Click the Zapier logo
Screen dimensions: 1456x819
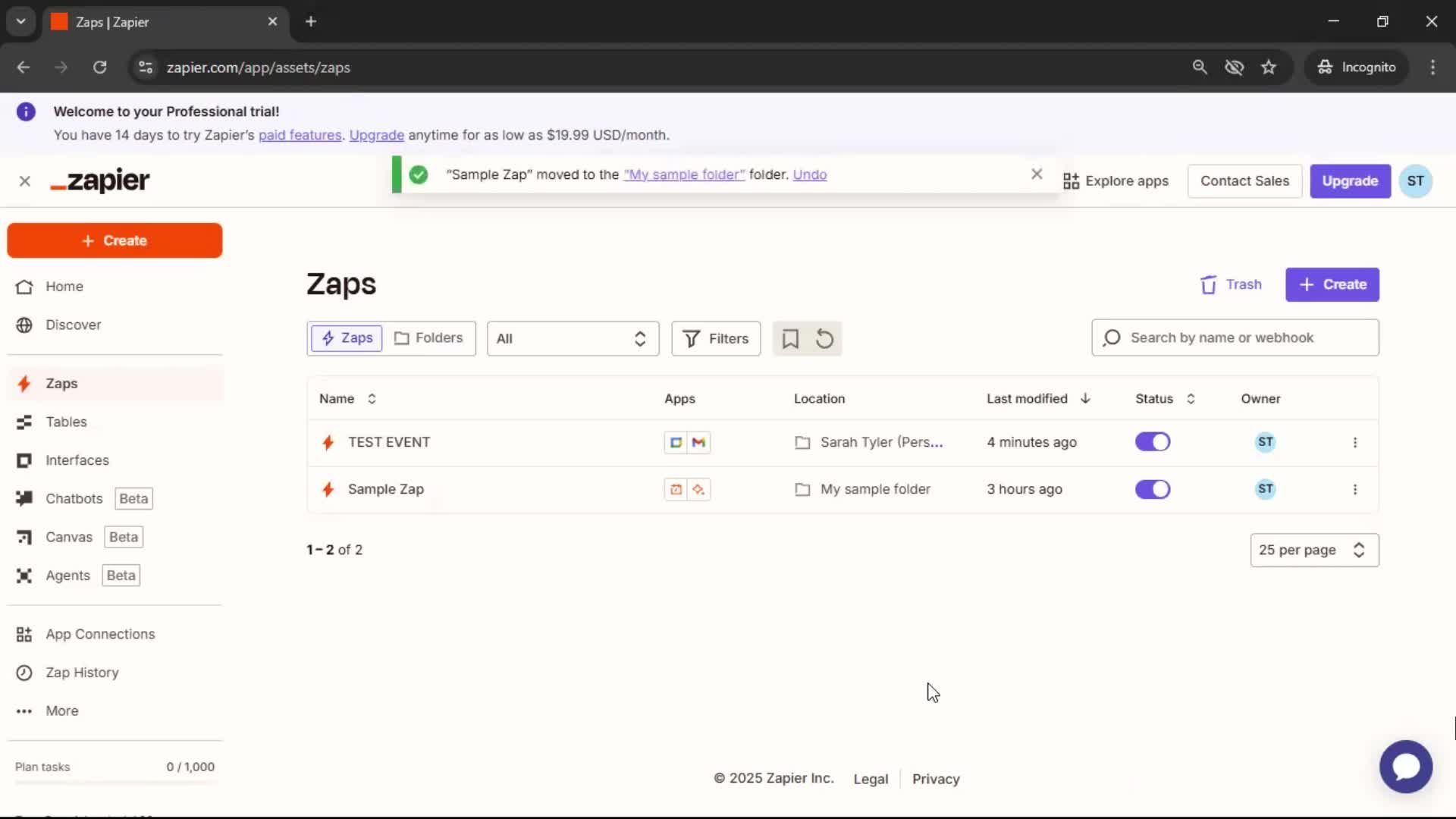pos(100,180)
